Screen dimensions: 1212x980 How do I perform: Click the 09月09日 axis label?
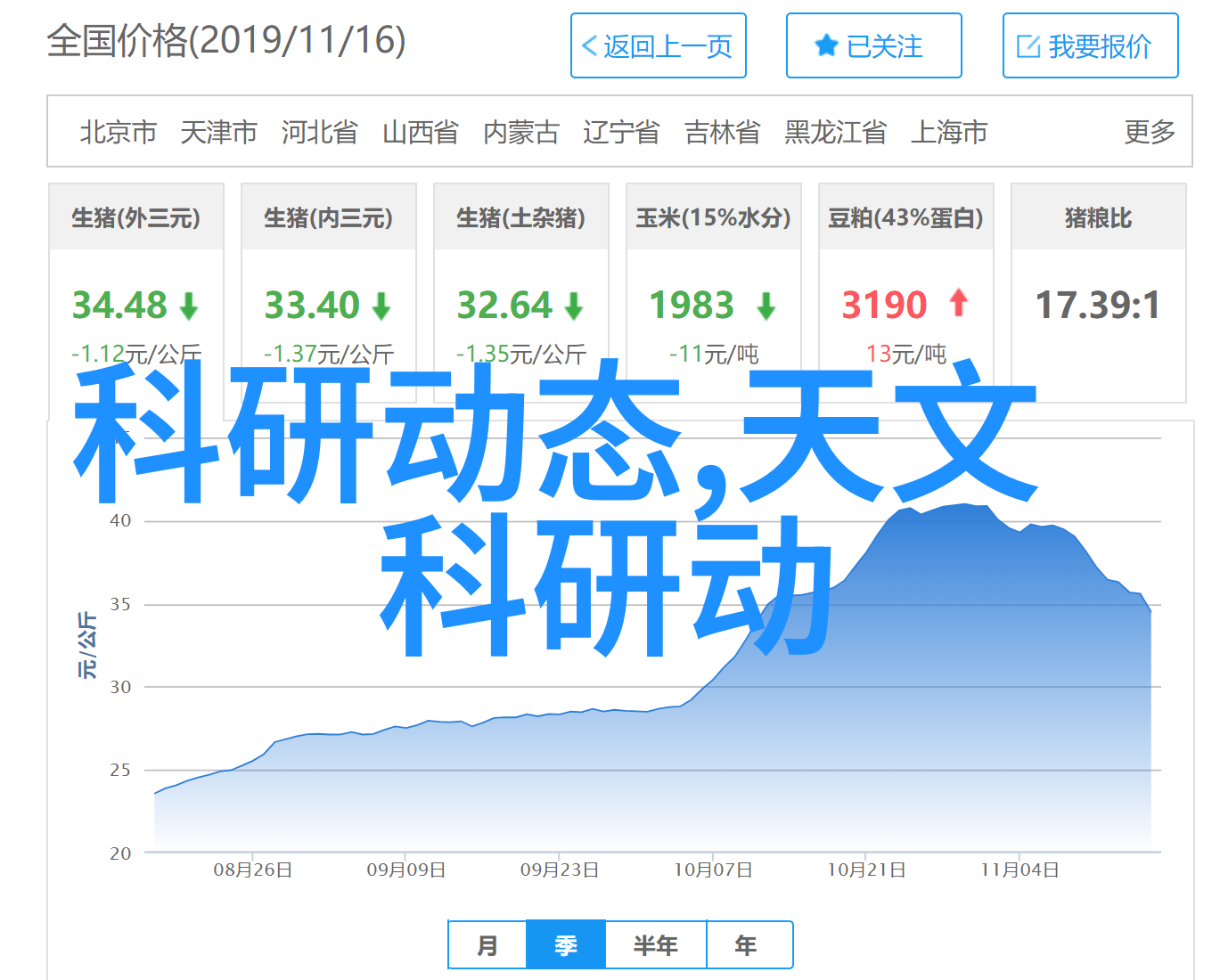[x=406, y=870]
